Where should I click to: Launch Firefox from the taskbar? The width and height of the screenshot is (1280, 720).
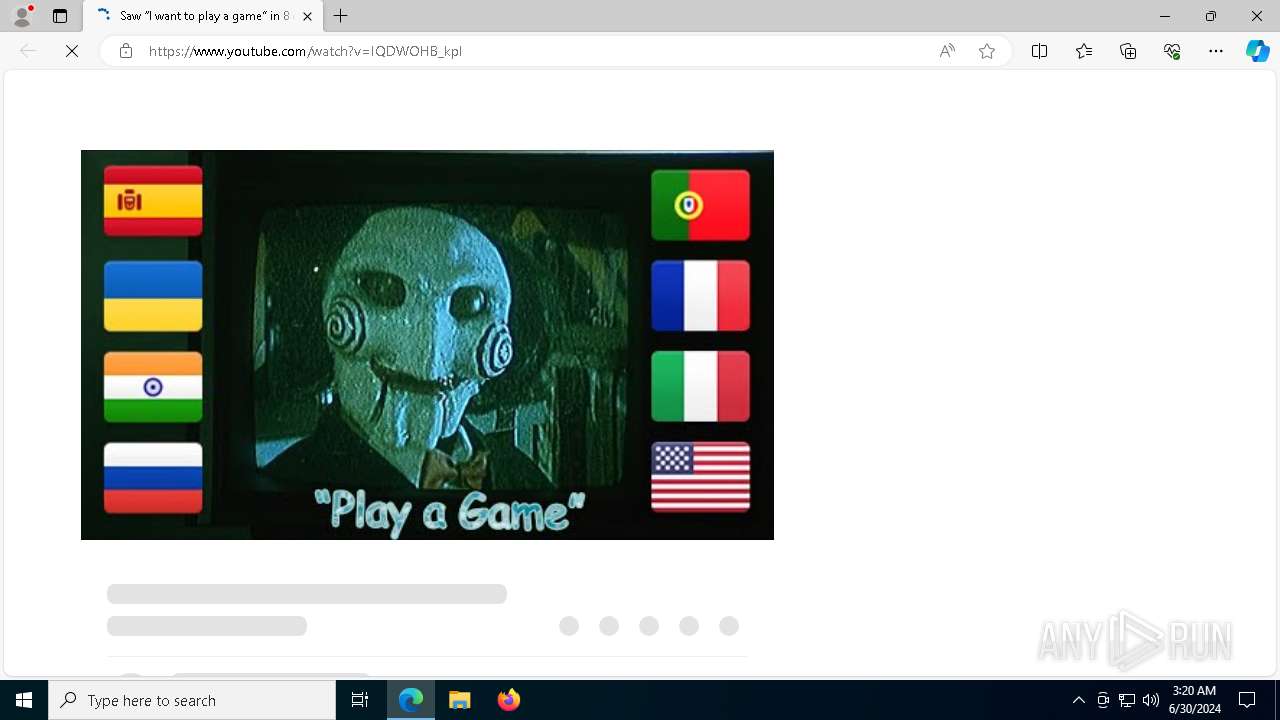[508, 700]
